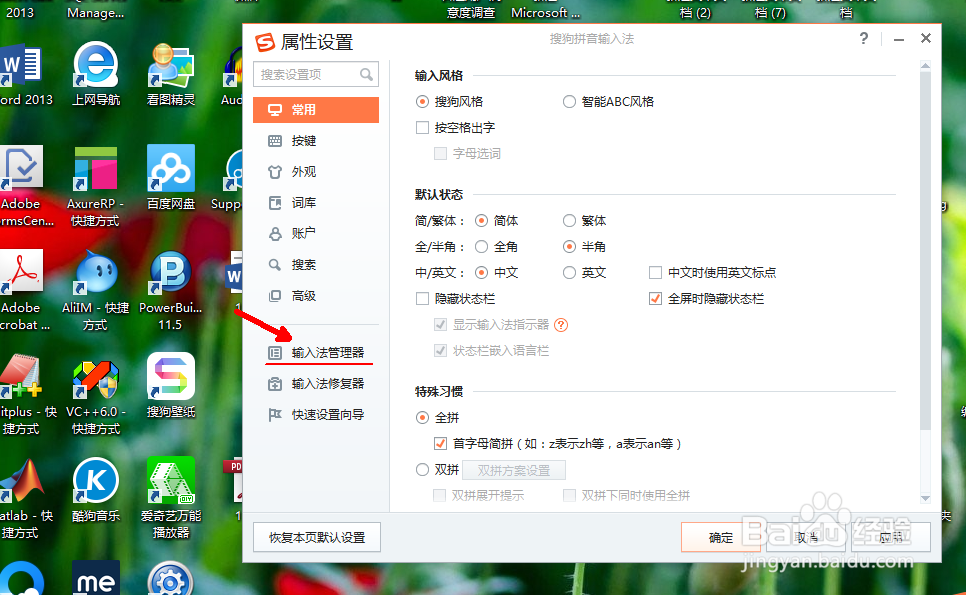The image size is (966, 595).
Task: Open 搜狗壁纸 desktop shortcut
Action: (x=171, y=386)
